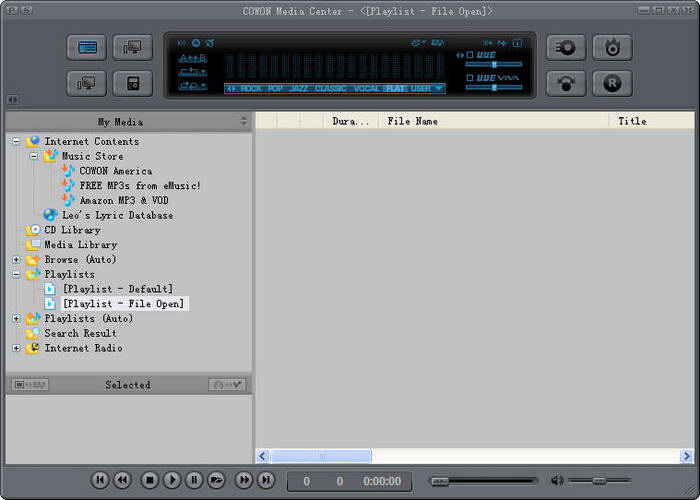This screenshot has width=700, height=500.
Task: Select the POP equalizer preset
Action: (275, 88)
